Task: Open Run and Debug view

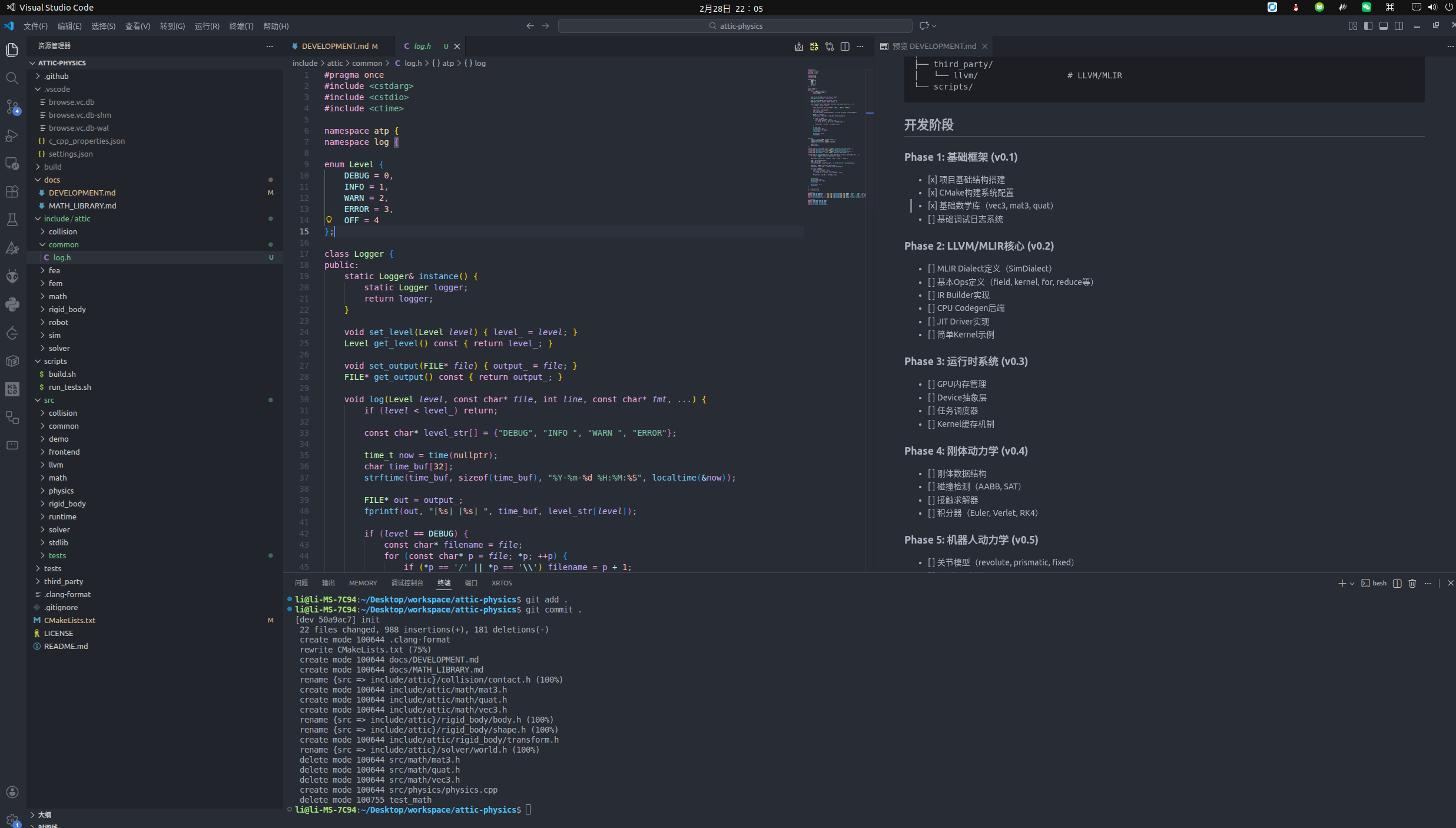Action: point(12,135)
